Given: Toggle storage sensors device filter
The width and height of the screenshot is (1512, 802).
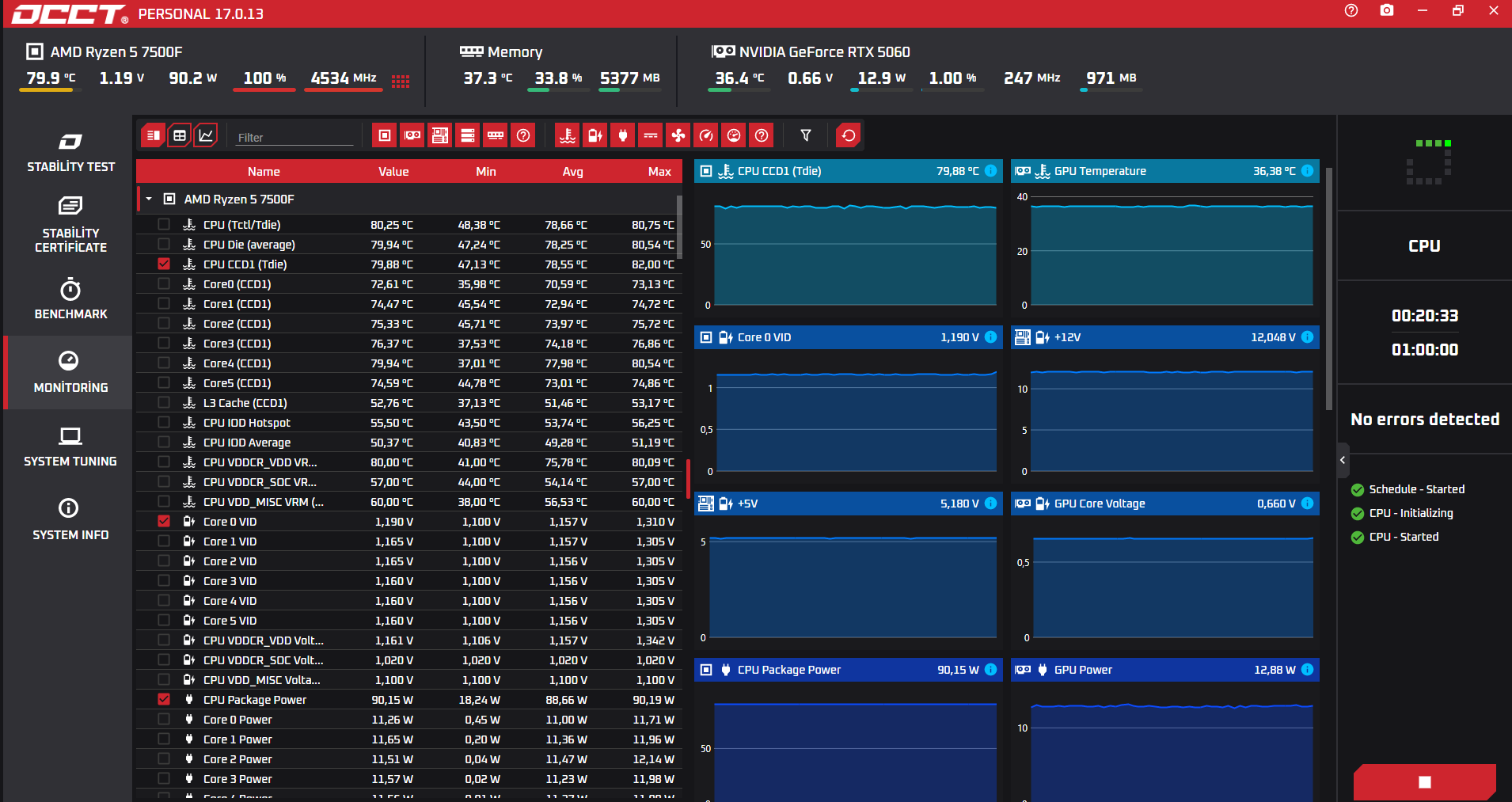Looking at the screenshot, I should pos(468,135).
